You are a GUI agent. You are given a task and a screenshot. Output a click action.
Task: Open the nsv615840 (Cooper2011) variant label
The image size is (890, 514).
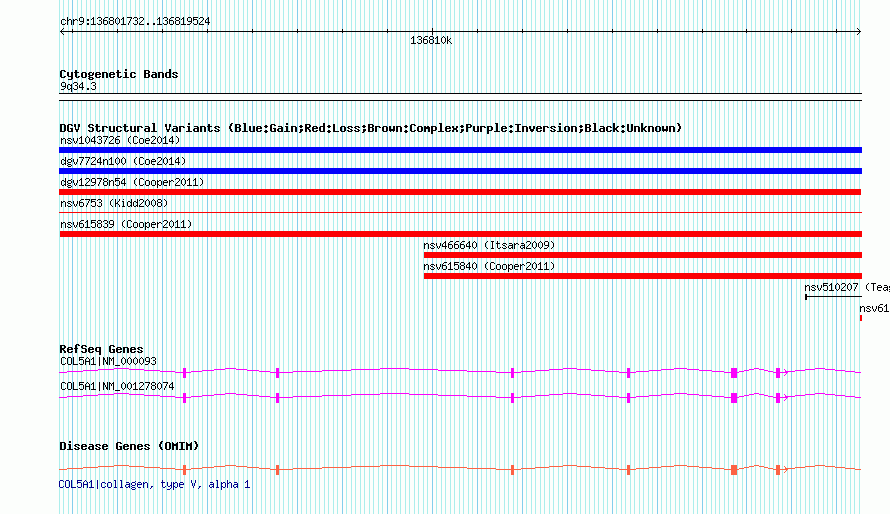tap(489, 266)
